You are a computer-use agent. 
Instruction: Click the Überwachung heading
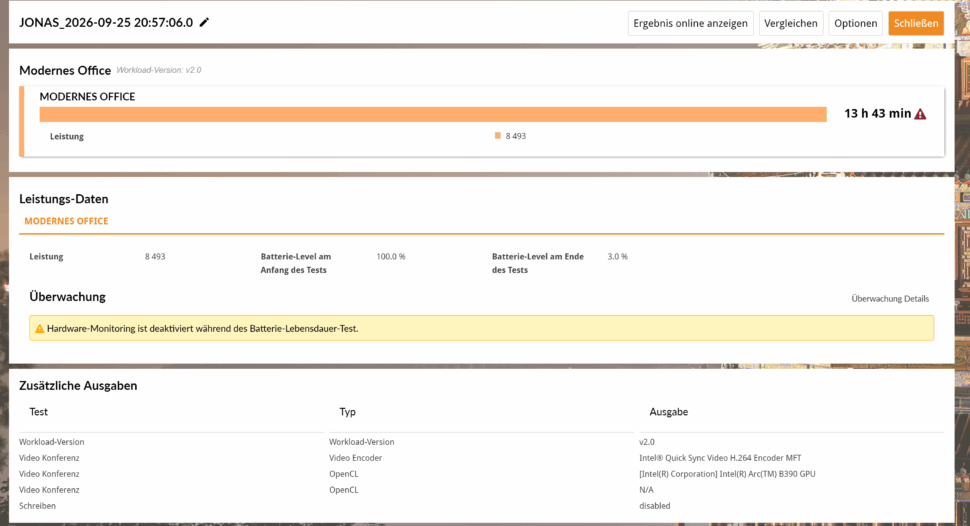point(67,297)
